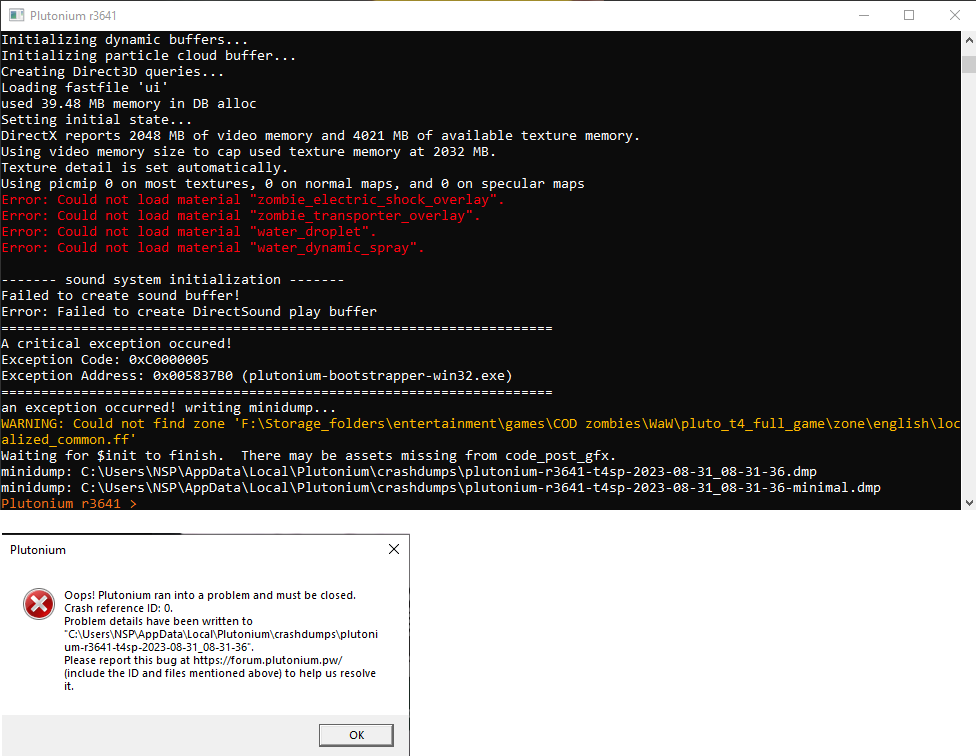Confirm the crash dialog with the OK button
This screenshot has height=756, width=976.
point(356,735)
